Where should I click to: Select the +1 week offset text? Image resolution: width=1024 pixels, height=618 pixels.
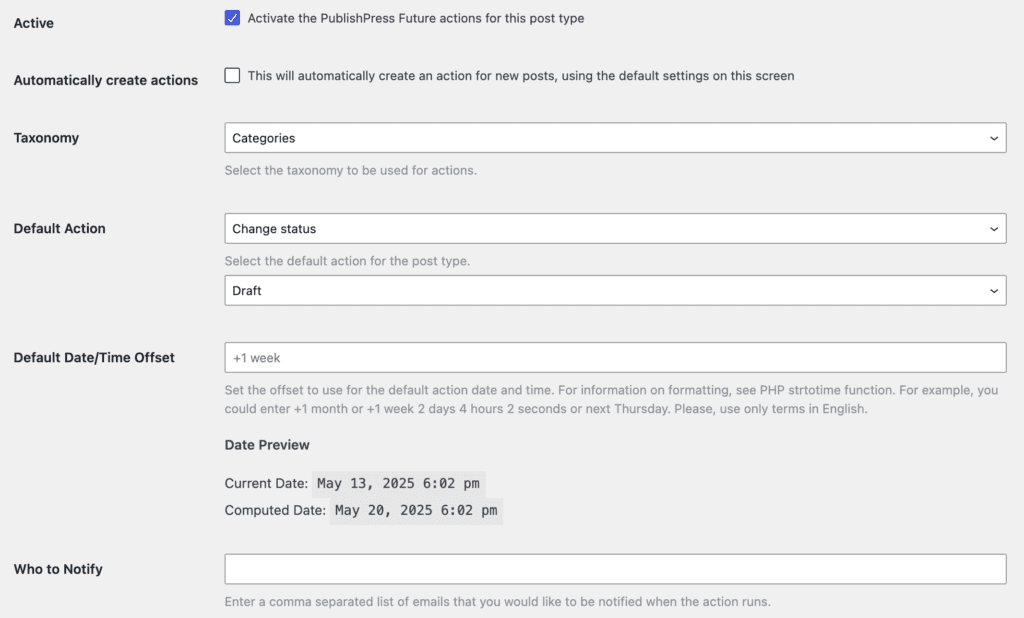tap(249, 357)
